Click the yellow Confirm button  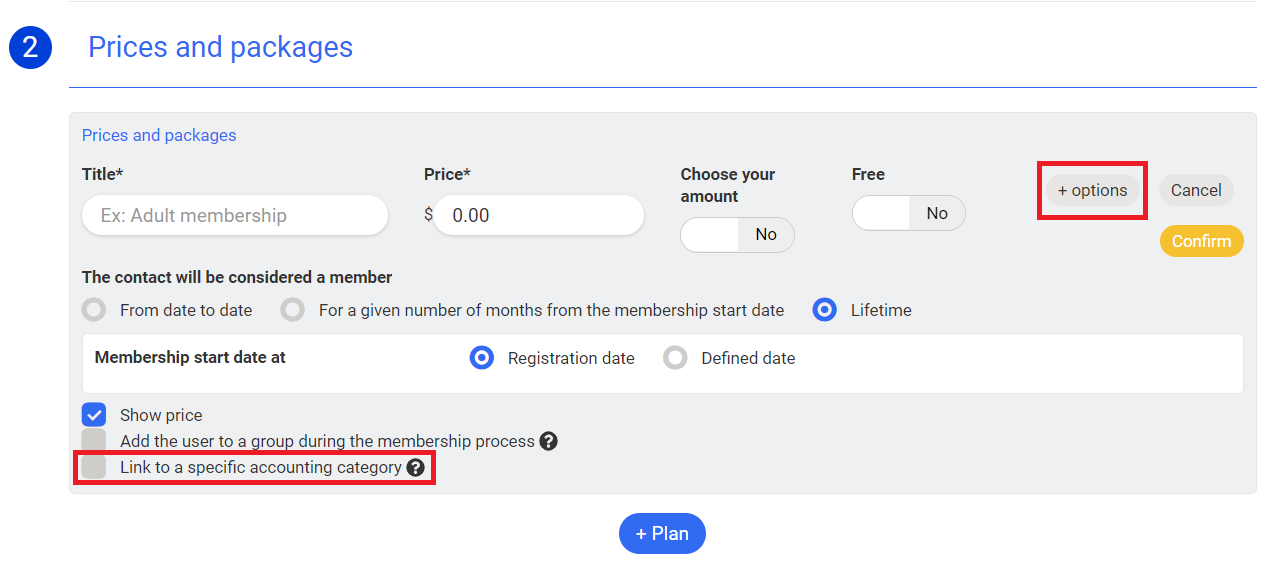pyautogui.click(x=1201, y=241)
